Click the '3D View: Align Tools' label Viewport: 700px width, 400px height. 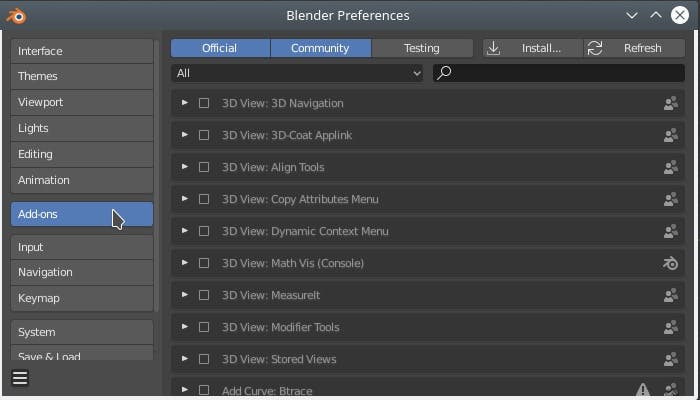273,167
